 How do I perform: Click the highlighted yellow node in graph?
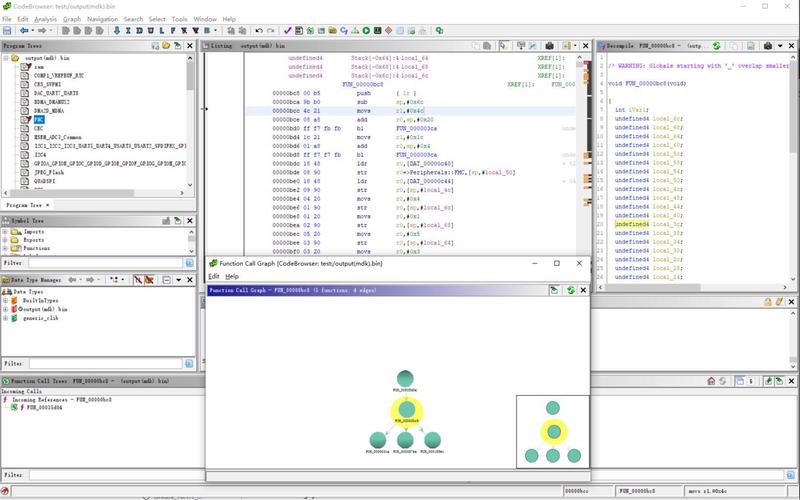405,408
